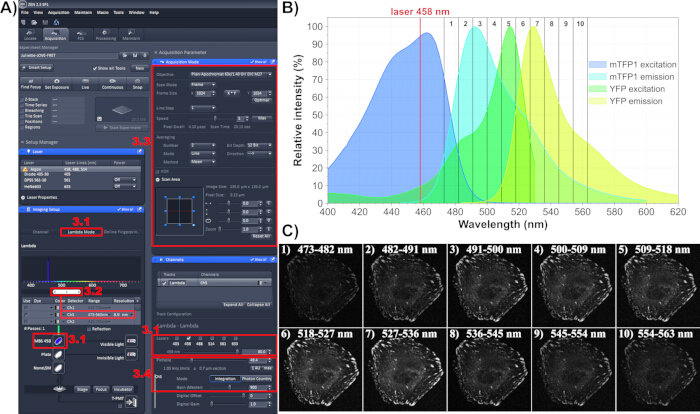Click the MBS 458 beam splitter icon
Image resolution: width=700 pixels, height=414 pixels.
[58, 341]
